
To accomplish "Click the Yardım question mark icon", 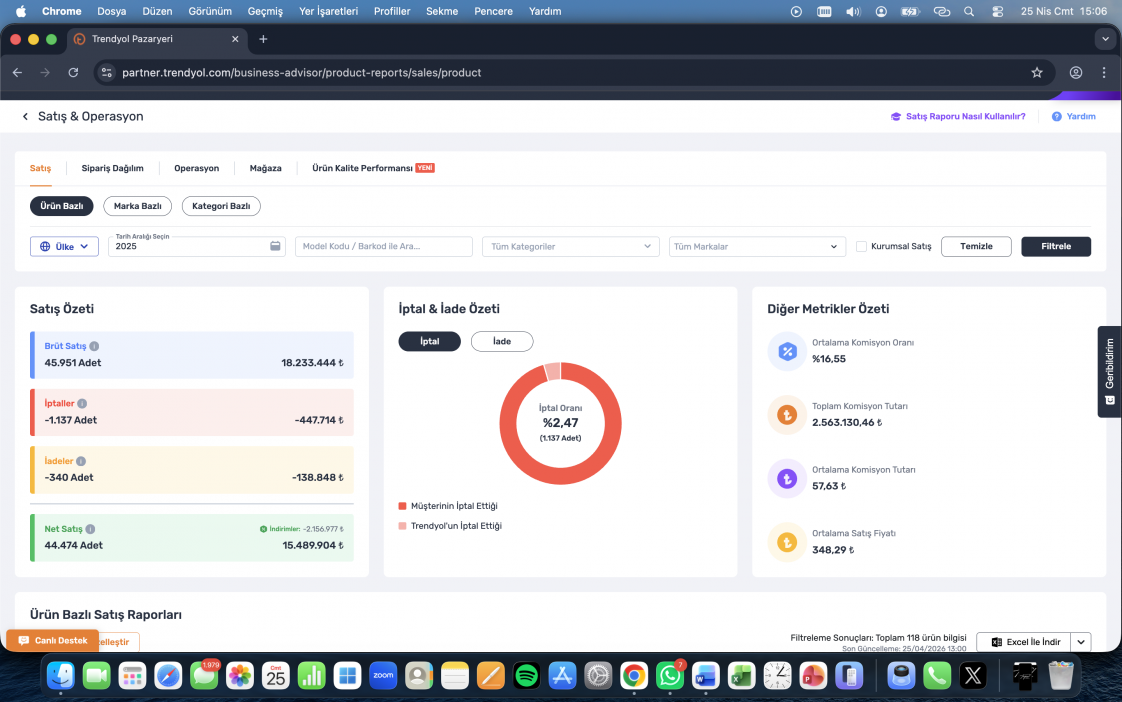I will coord(1056,117).
